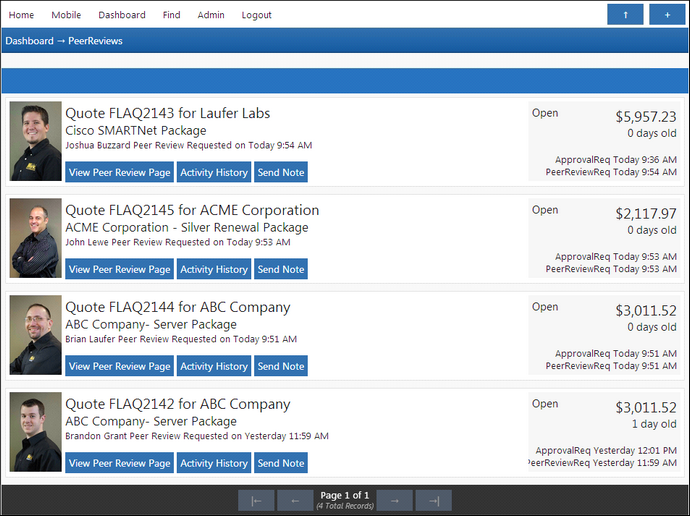Viewport: 690px width, 516px height.
Task: Click Logout in the top navigation
Action: pos(256,15)
